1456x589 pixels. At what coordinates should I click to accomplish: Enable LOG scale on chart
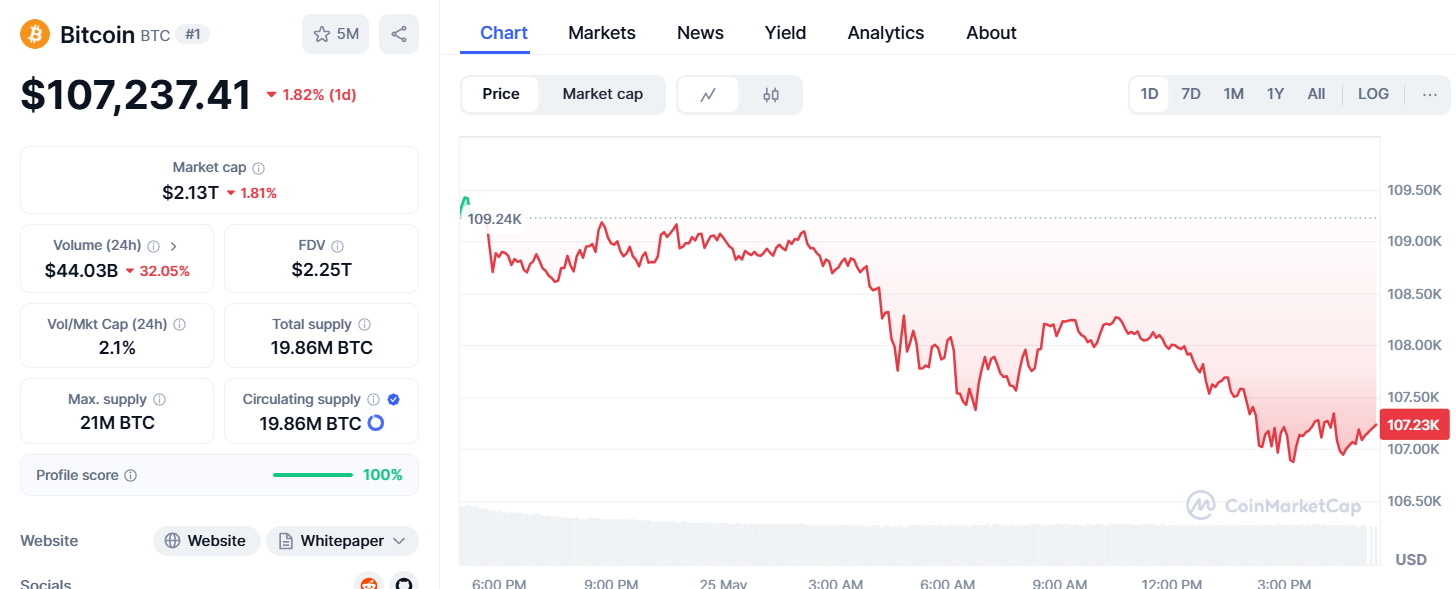pos(1373,94)
